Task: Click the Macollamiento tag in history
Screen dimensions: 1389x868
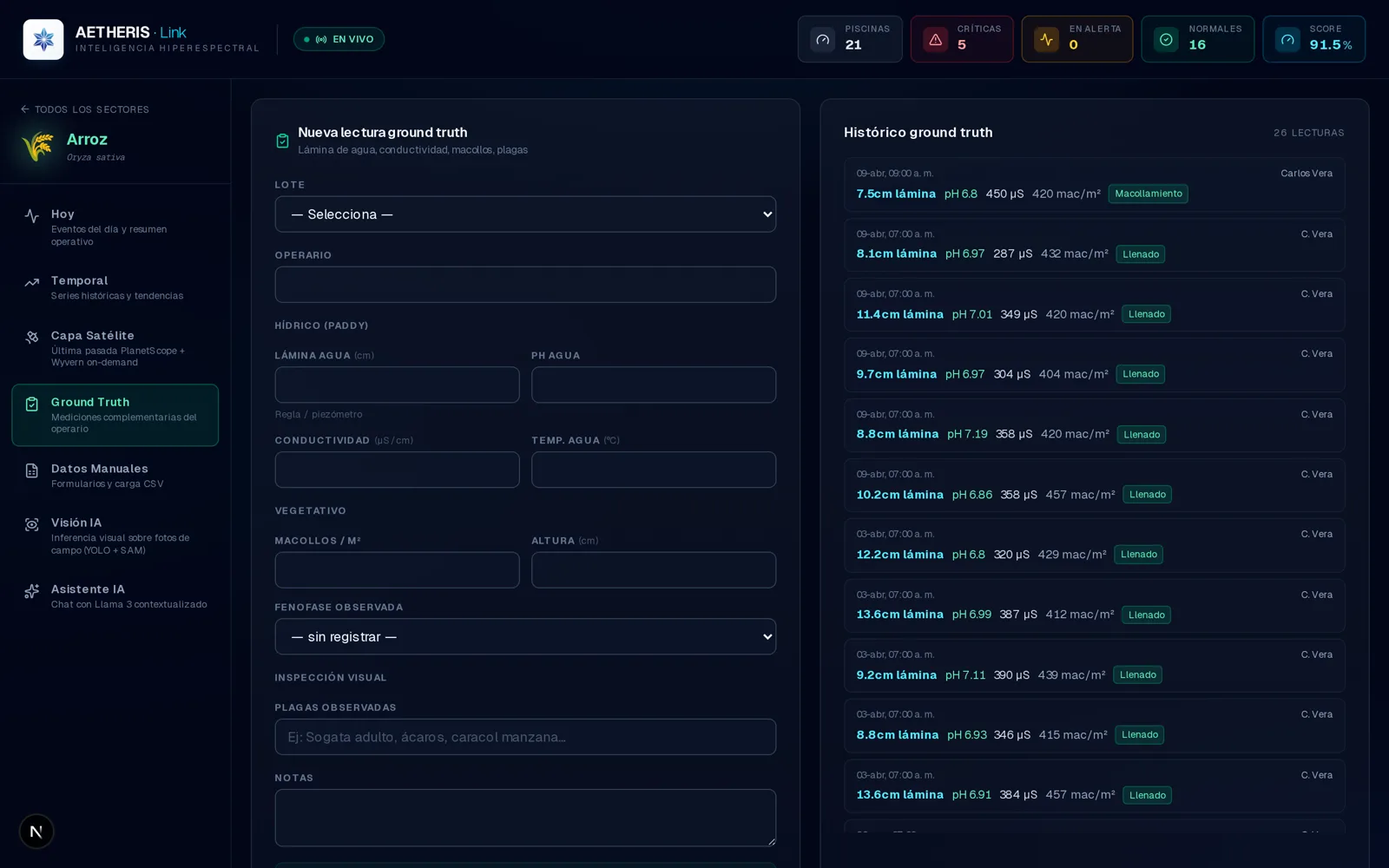Action: click(1148, 194)
